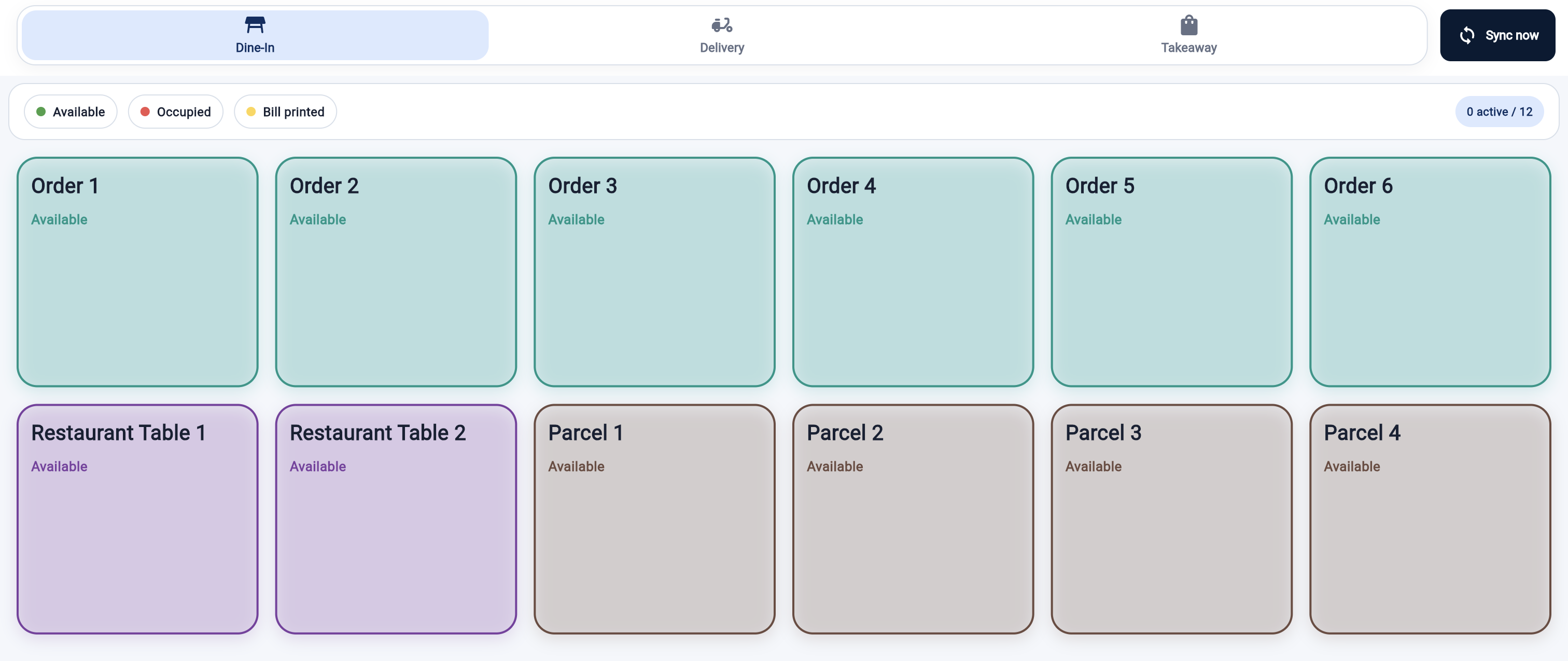The image size is (1568, 661).
Task: Select the Order 3 table card
Action: (x=654, y=272)
